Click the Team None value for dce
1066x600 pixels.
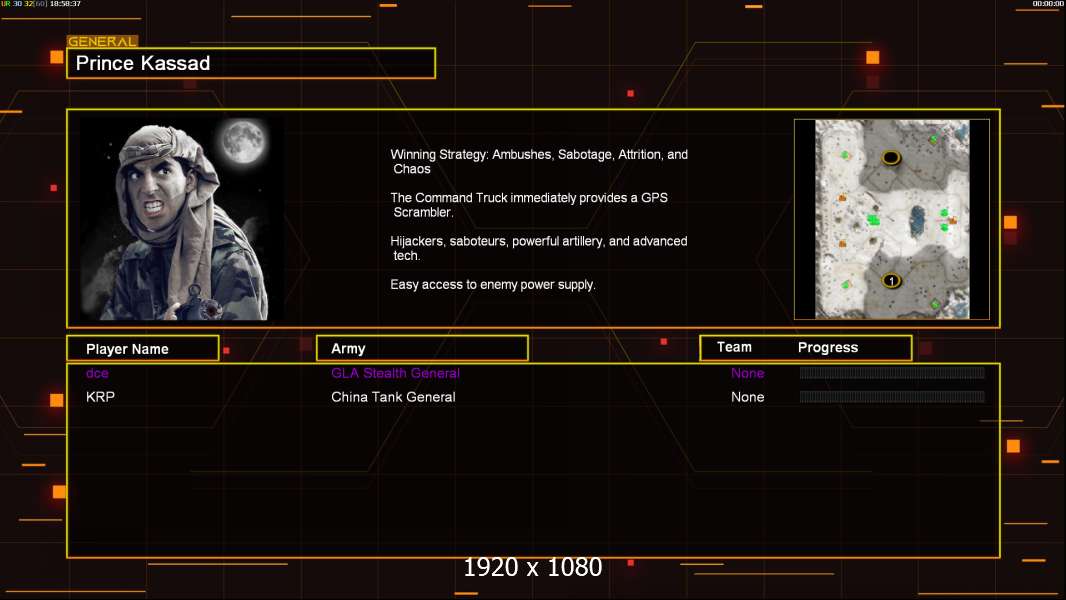click(747, 373)
